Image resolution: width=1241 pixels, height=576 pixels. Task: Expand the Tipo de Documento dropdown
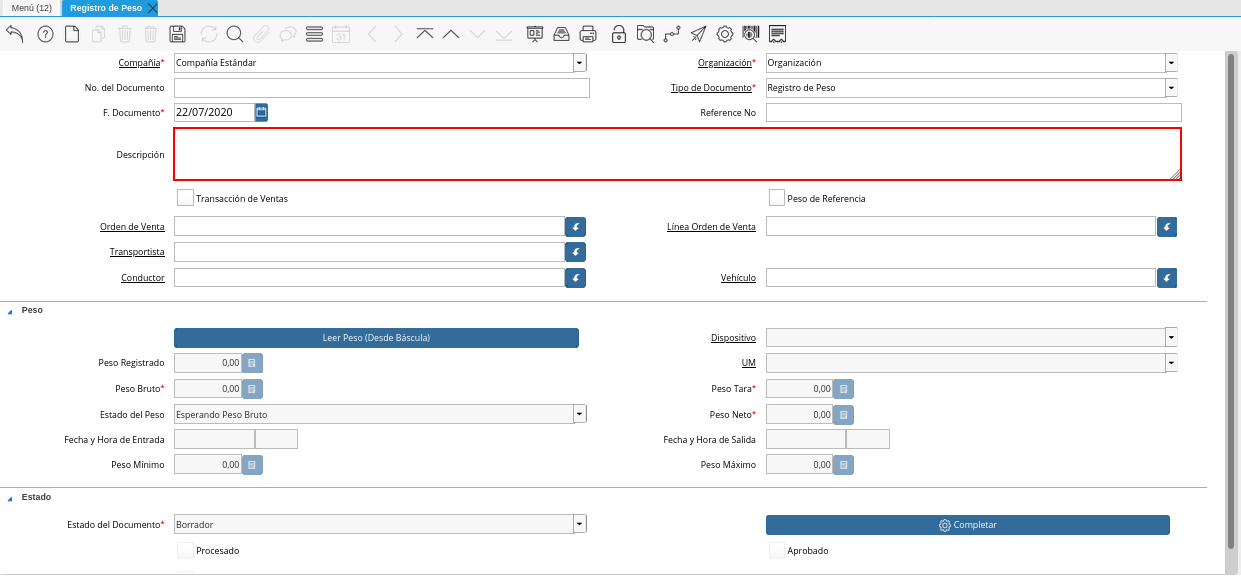1171,88
